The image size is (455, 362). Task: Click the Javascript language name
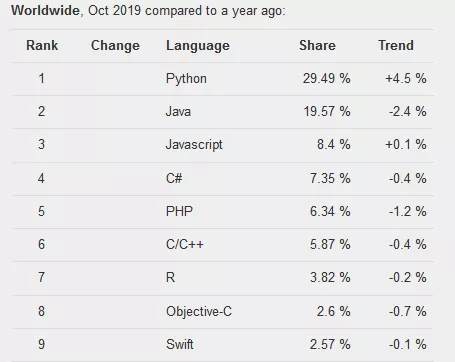tap(194, 145)
